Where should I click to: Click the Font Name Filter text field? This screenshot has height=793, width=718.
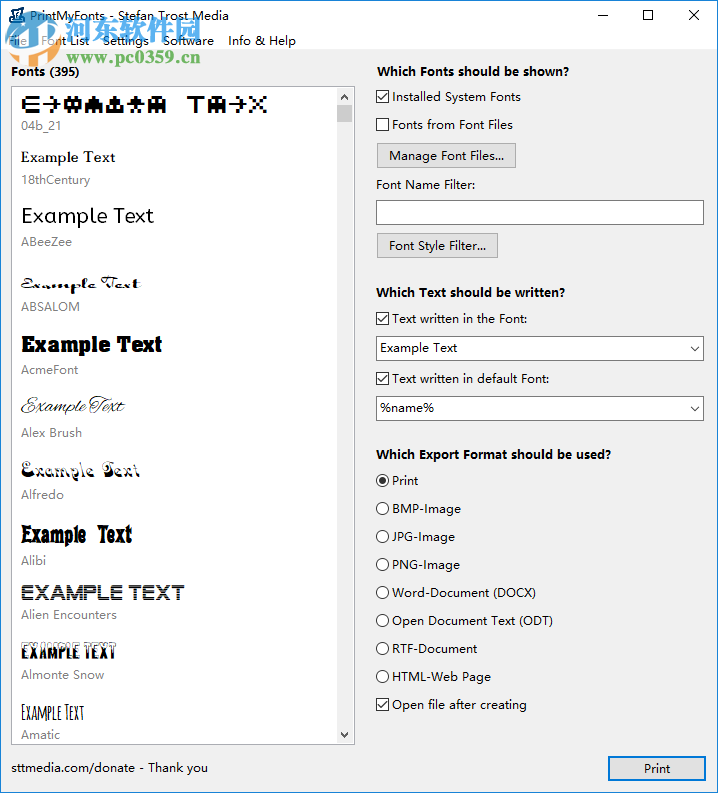coord(540,213)
